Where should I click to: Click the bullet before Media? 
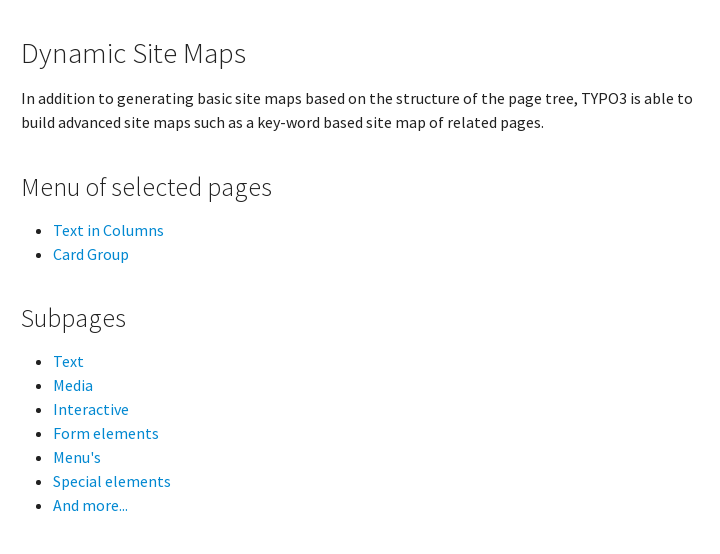(38, 387)
